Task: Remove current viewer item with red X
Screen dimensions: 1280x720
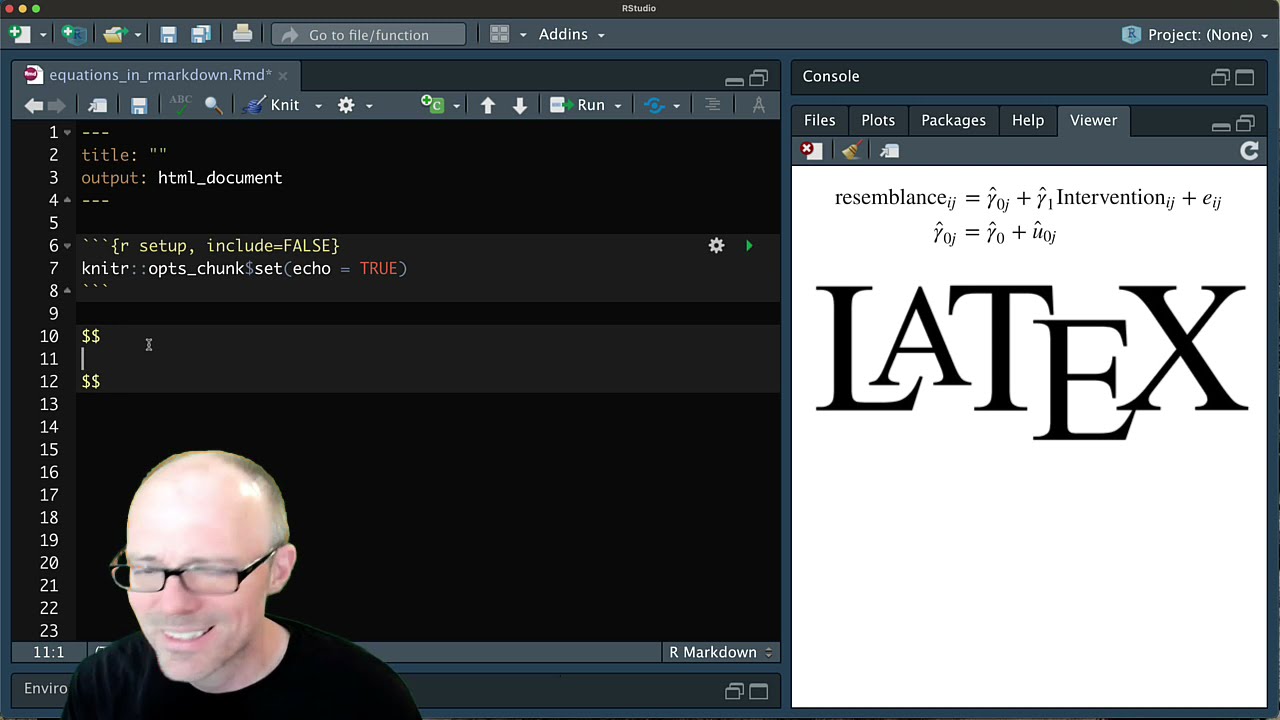Action: pyautogui.click(x=811, y=151)
